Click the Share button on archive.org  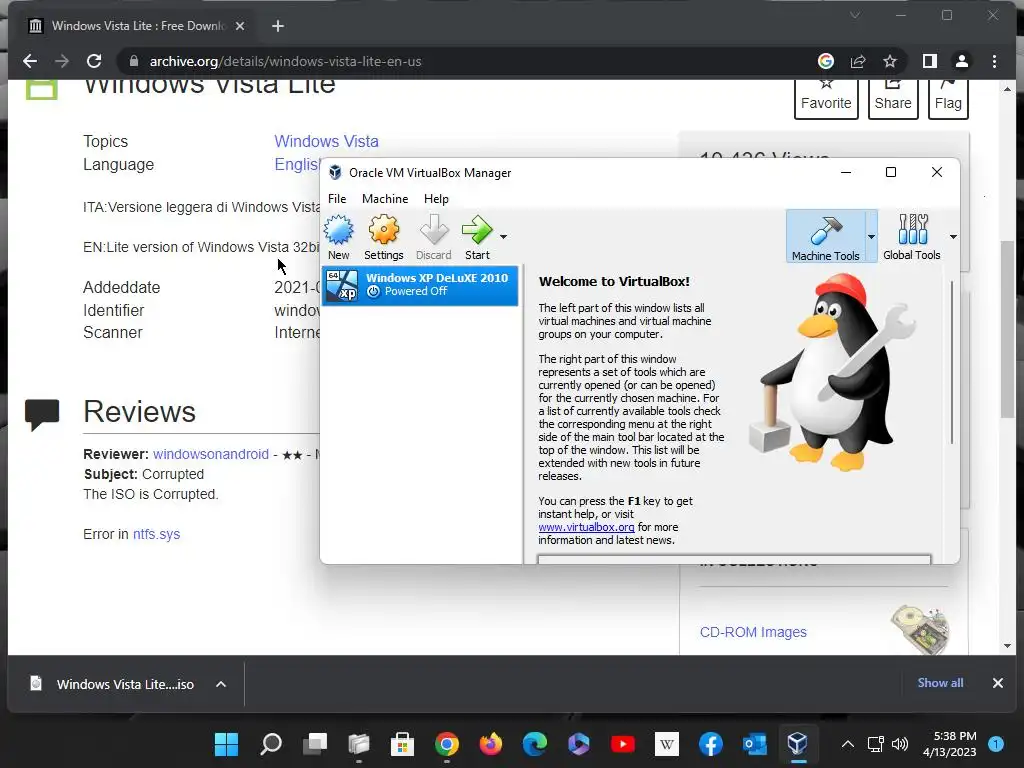(893, 97)
